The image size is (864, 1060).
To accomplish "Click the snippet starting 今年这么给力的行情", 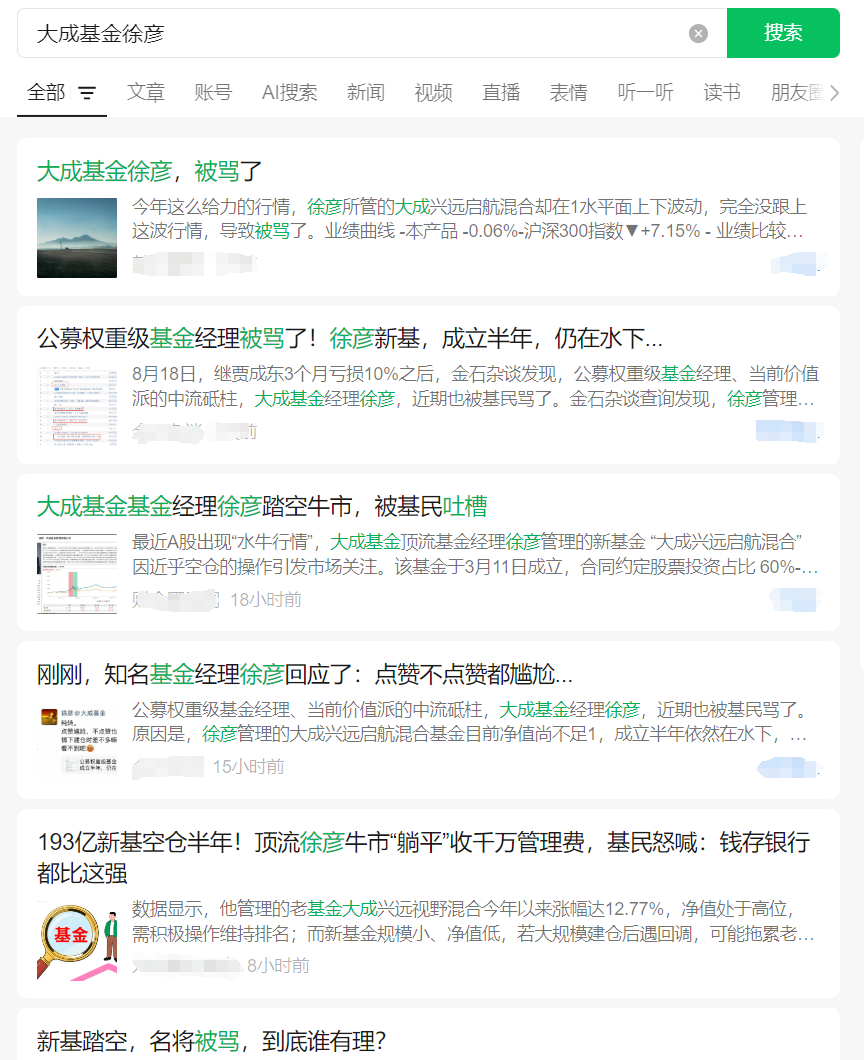I will [x=469, y=218].
